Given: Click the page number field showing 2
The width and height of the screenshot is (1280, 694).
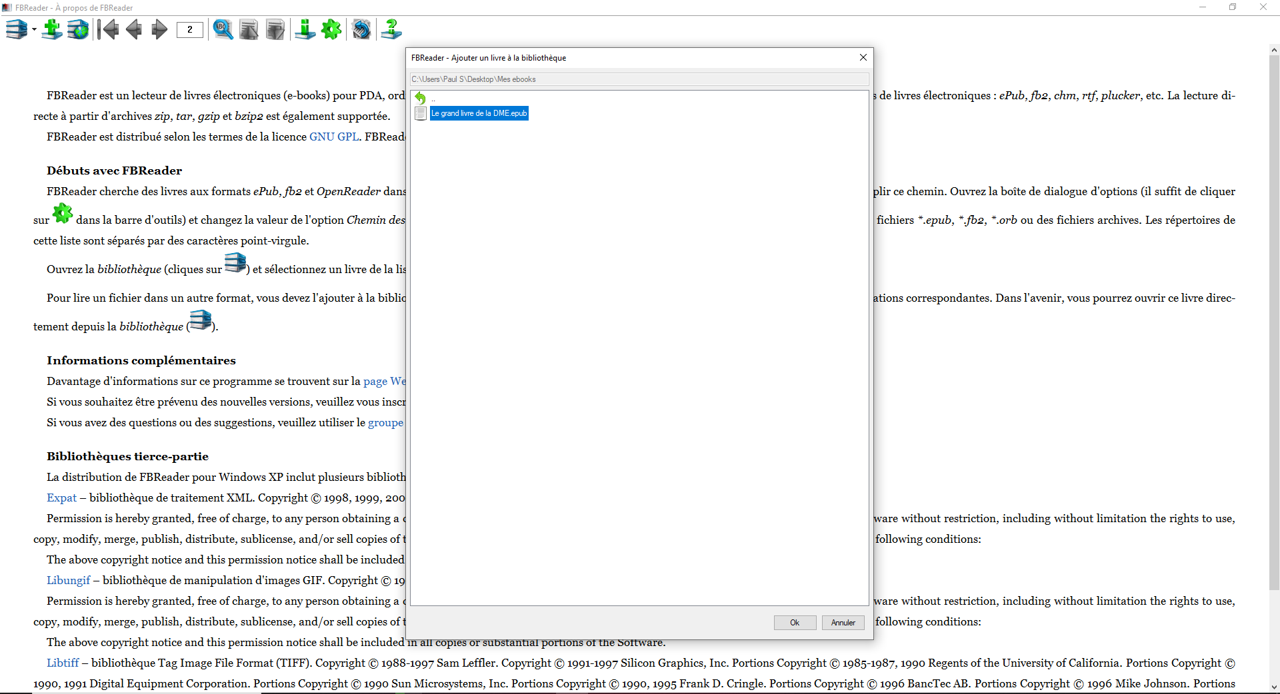Looking at the screenshot, I should coord(189,30).
